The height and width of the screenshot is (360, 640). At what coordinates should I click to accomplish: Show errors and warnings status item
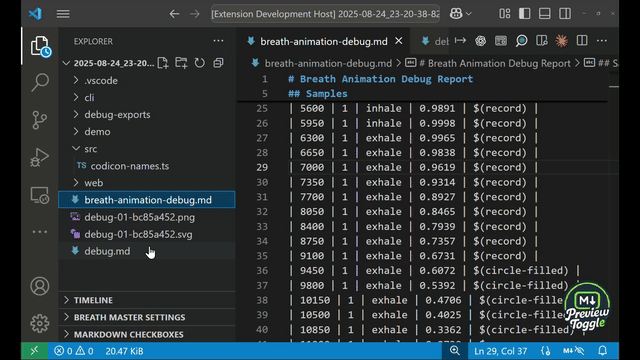[x=73, y=351]
